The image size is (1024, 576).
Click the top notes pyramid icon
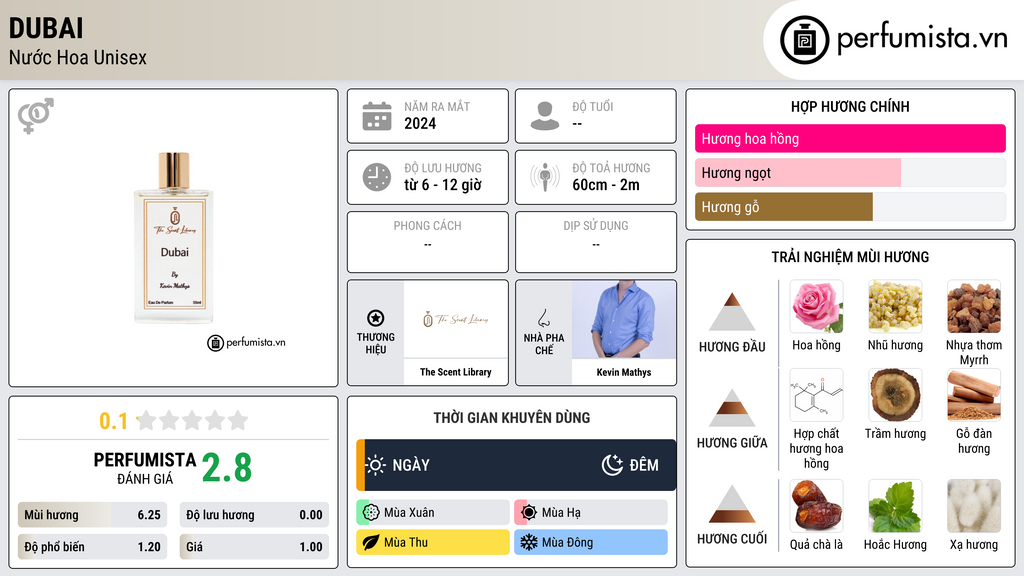click(732, 312)
